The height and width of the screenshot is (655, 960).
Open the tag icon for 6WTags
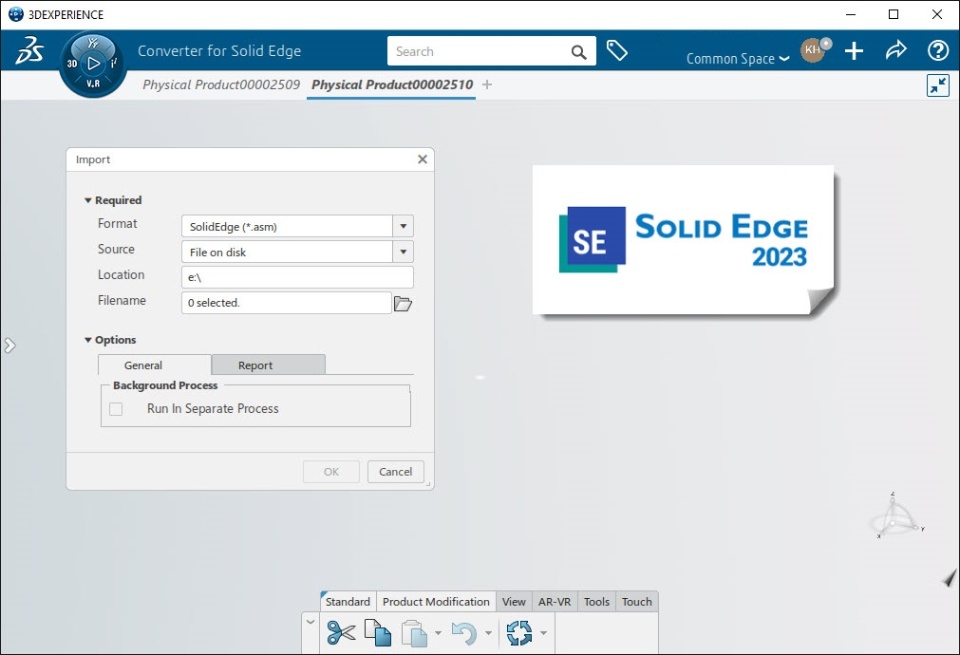click(x=617, y=51)
